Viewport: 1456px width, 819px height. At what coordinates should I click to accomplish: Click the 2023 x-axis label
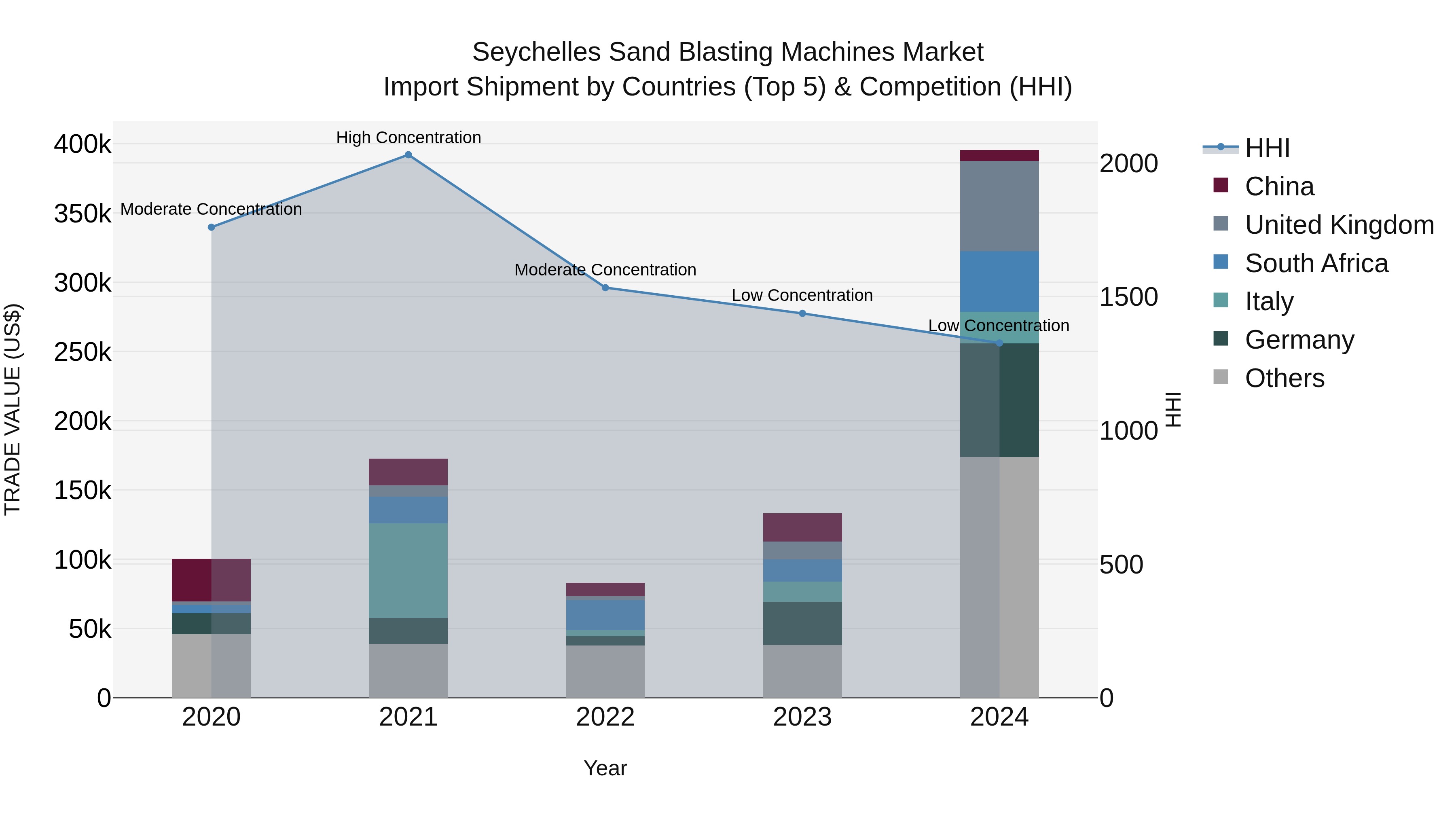tap(802, 717)
